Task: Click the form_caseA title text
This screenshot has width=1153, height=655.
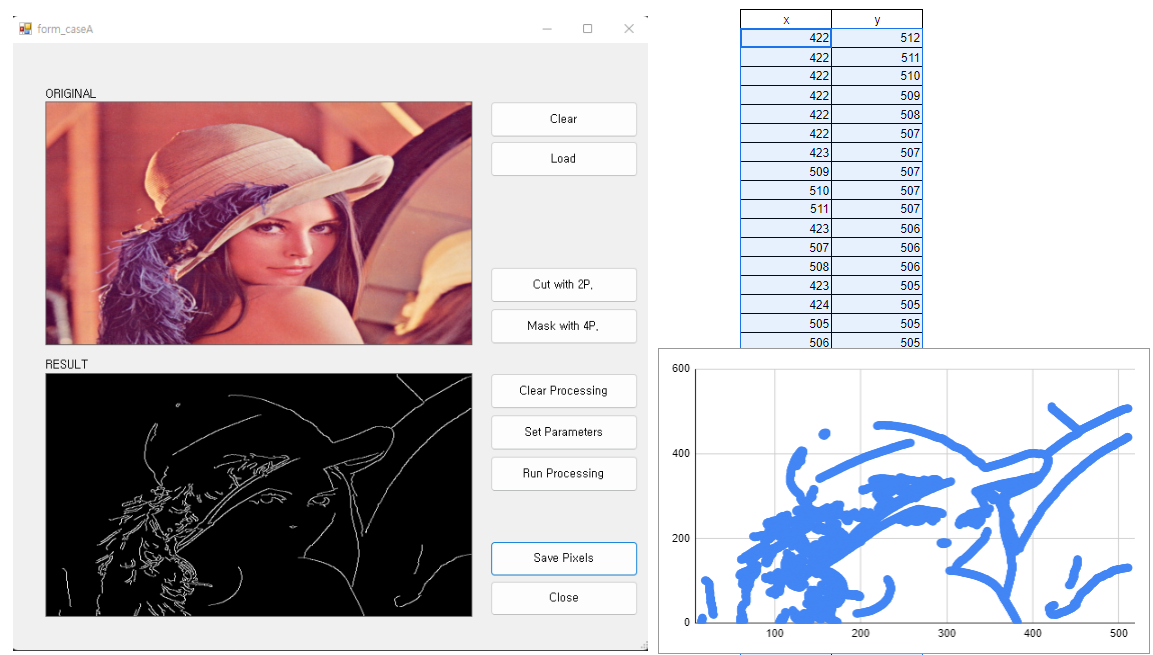Action: (x=65, y=29)
